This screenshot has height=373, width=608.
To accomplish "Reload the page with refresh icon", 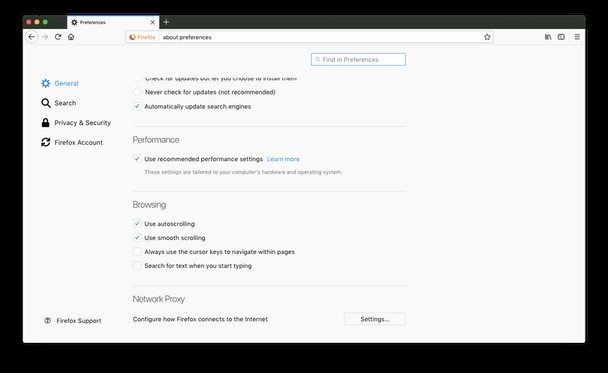I will pos(58,37).
